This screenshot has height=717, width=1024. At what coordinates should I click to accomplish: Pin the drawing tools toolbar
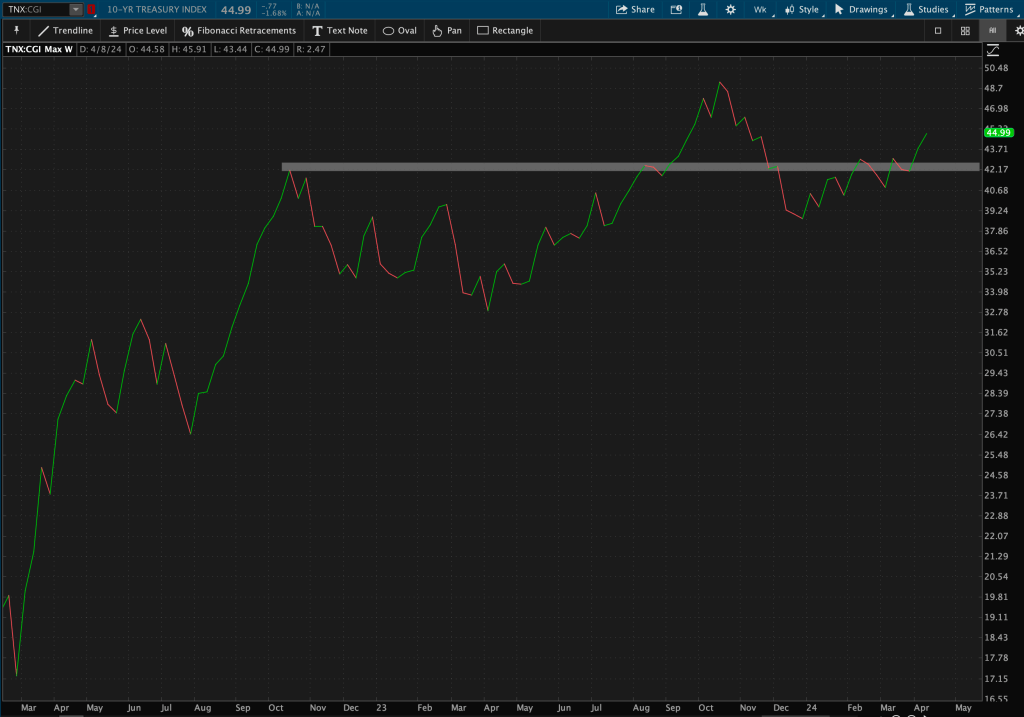pos(16,30)
